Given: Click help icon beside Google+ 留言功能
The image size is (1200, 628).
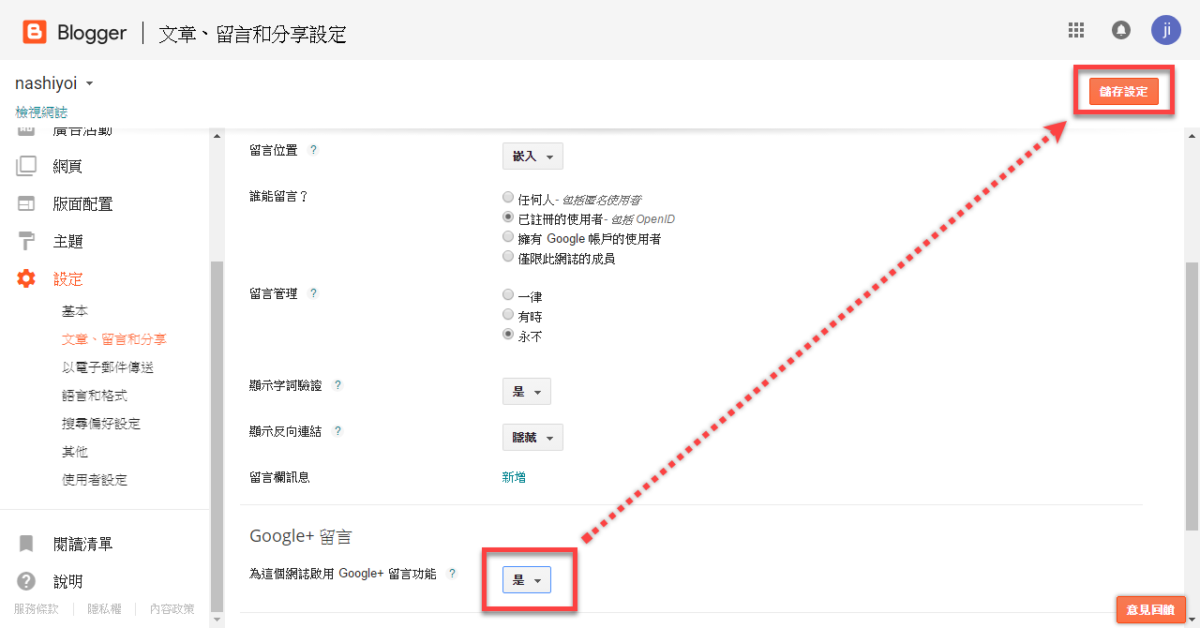Looking at the screenshot, I should [x=452, y=574].
